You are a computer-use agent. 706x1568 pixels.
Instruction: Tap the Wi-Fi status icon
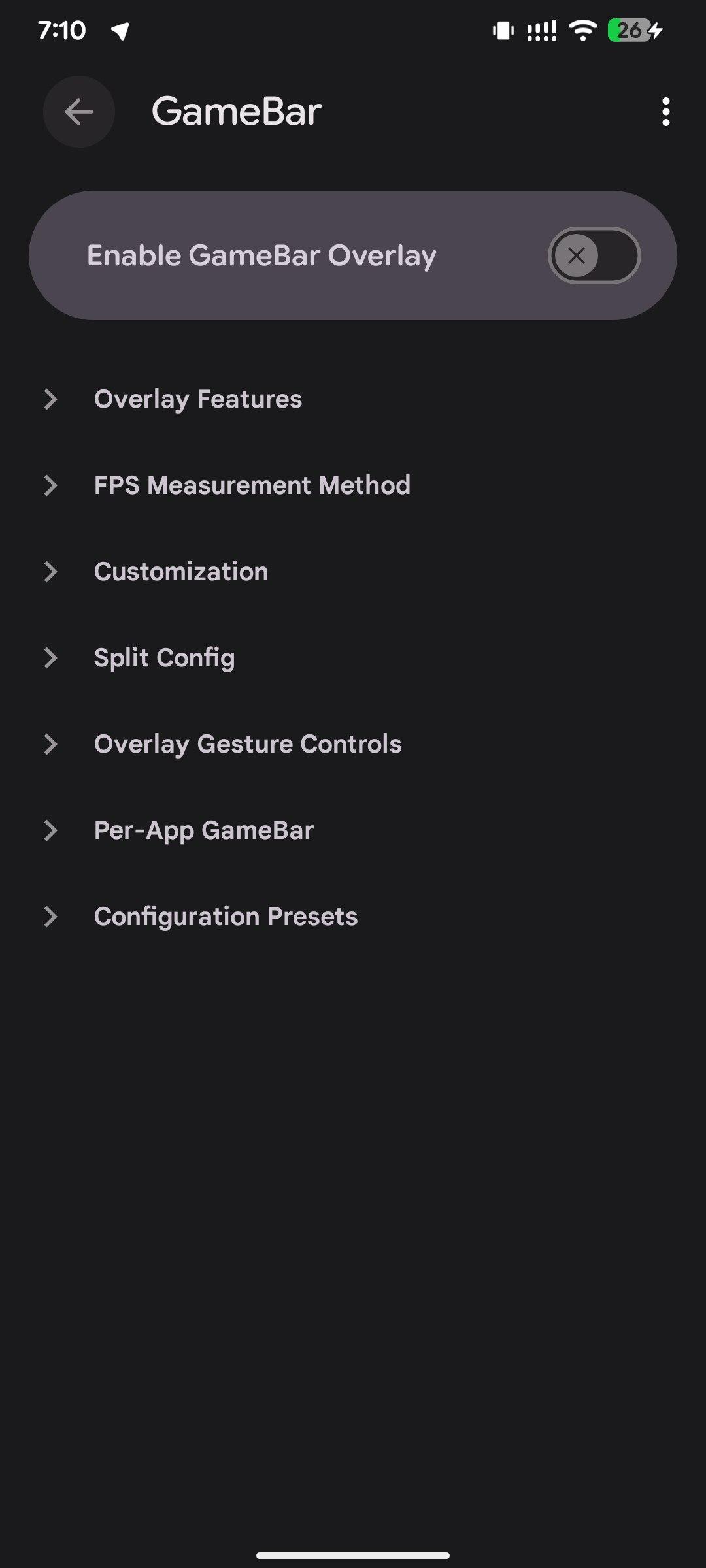(x=582, y=30)
